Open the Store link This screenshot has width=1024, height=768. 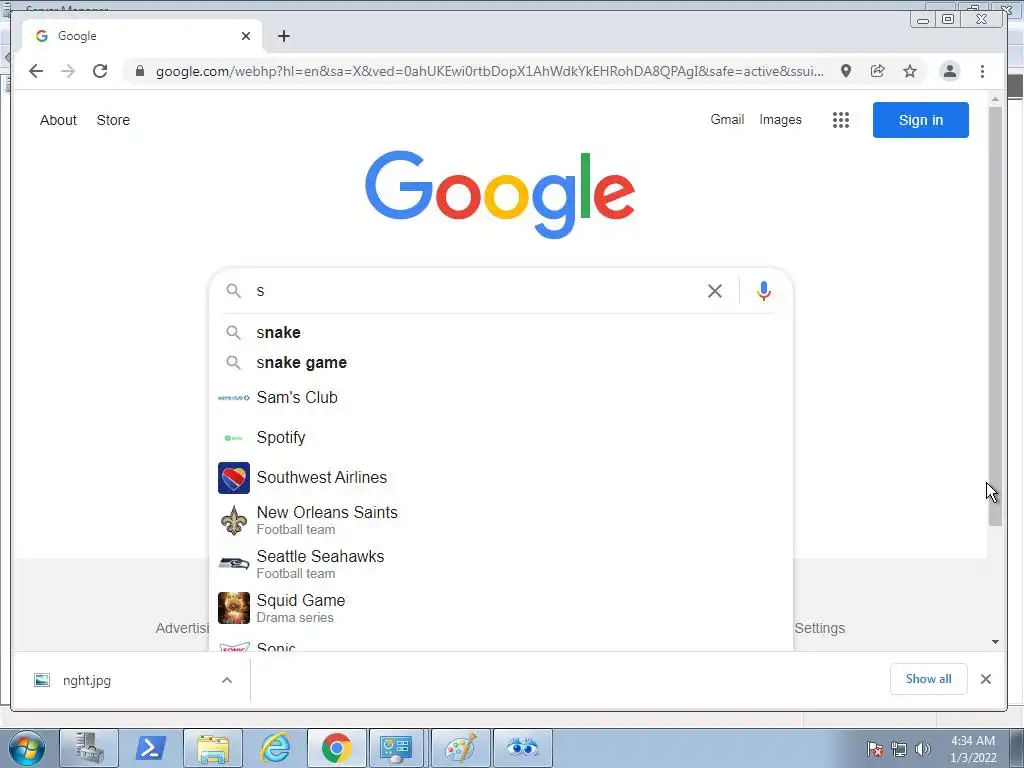[113, 120]
